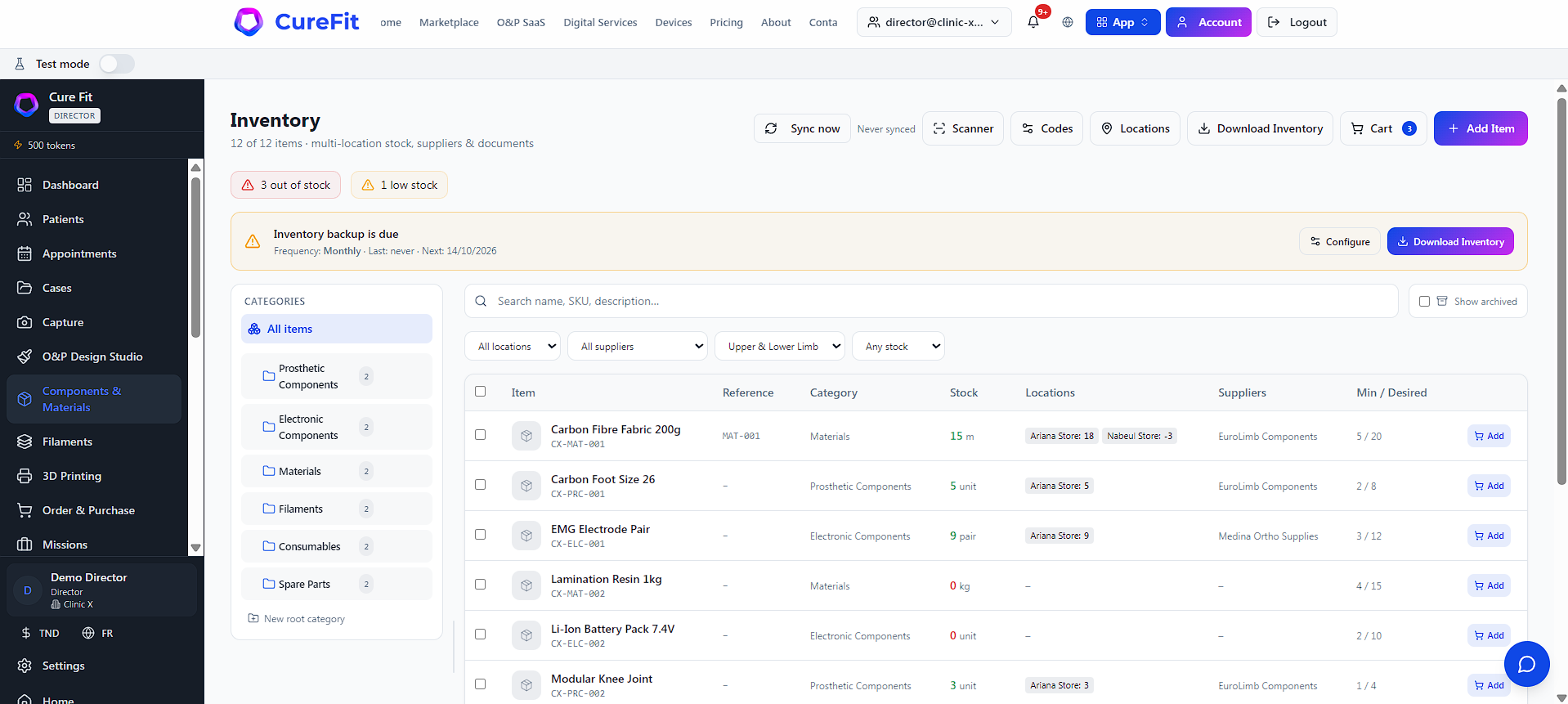Check the Modular Knee Joint row
This screenshot has width=1568, height=704.
pyautogui.click(x=480, y=684)
